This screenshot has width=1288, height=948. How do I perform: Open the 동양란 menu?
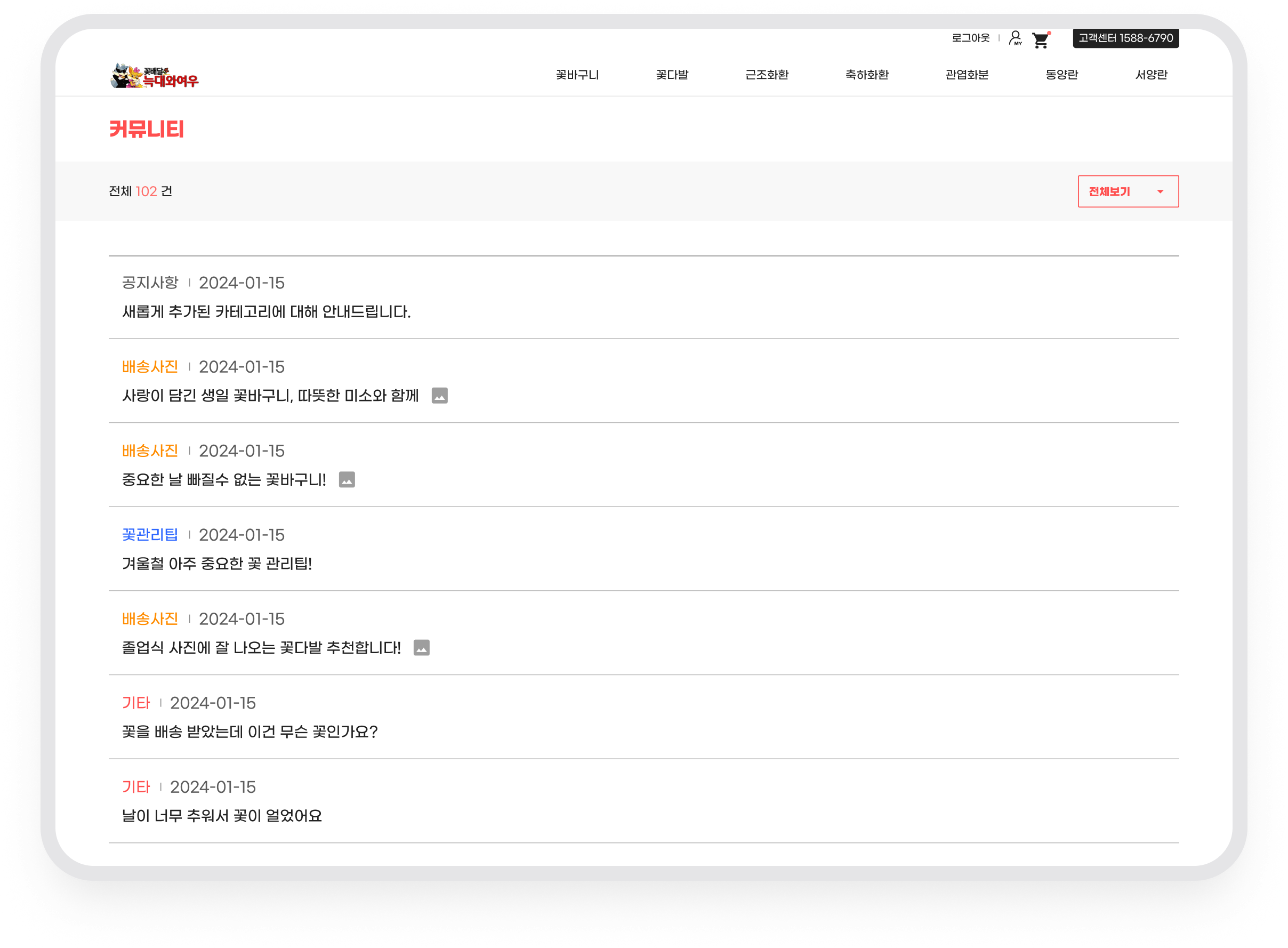coord(1061,75)
